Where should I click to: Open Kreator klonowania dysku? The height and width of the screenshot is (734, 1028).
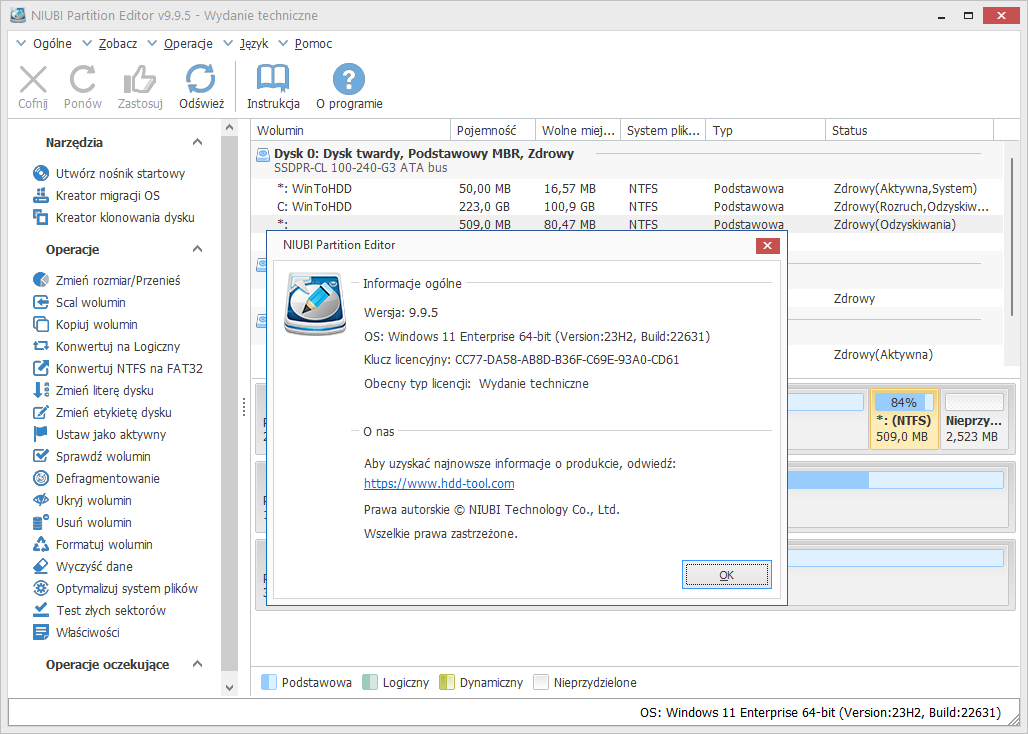click(114, 218)
